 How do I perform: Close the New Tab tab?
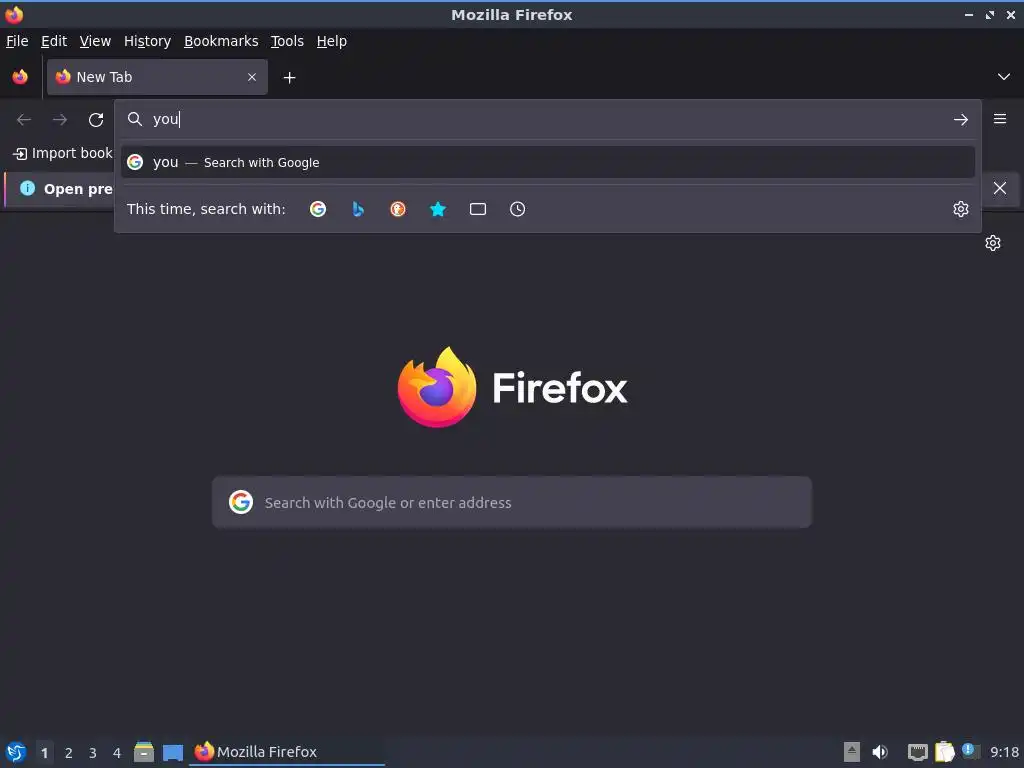(252, 77)
